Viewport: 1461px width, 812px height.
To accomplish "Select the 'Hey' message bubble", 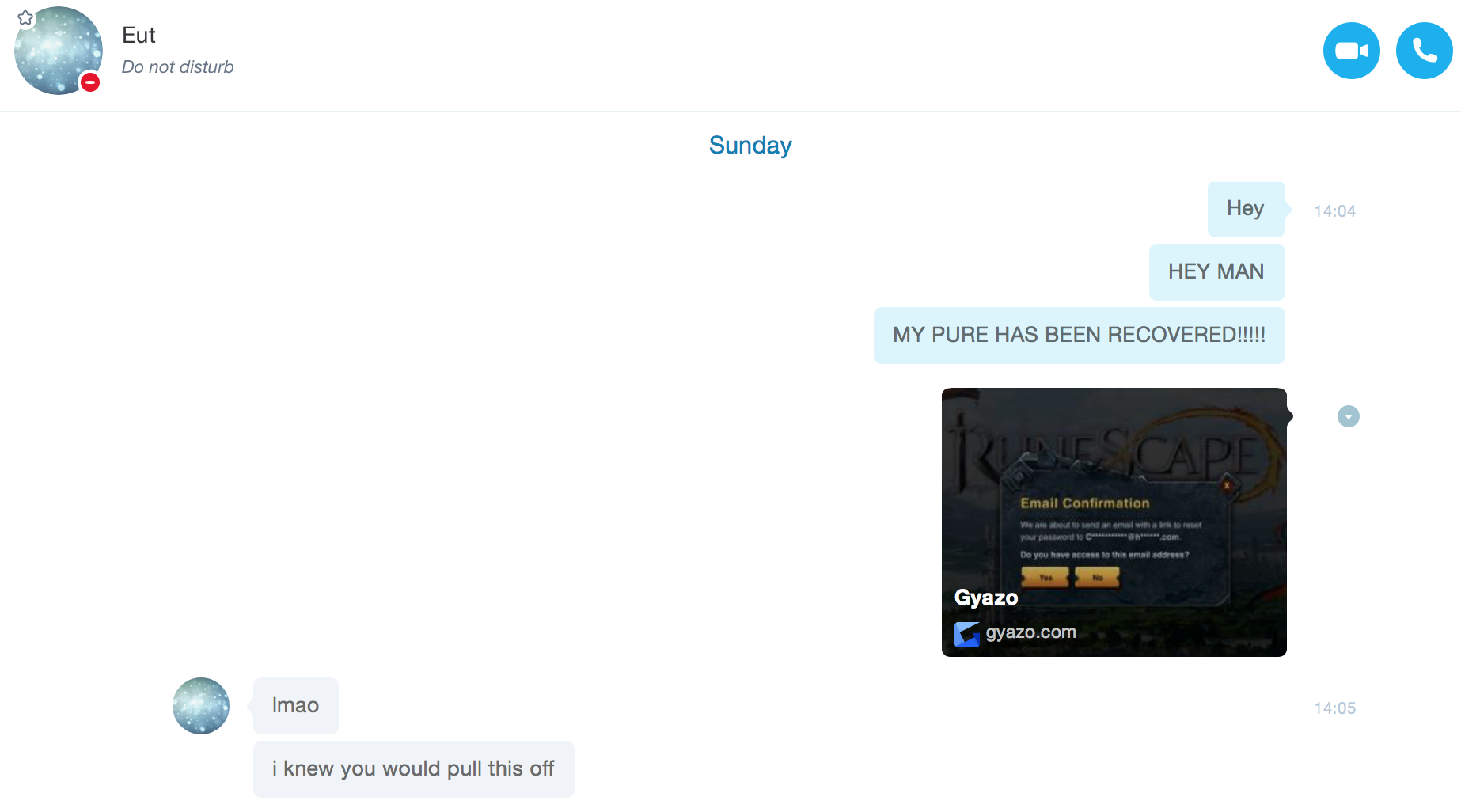I will pyautogui.click(x=1246, y=209).
